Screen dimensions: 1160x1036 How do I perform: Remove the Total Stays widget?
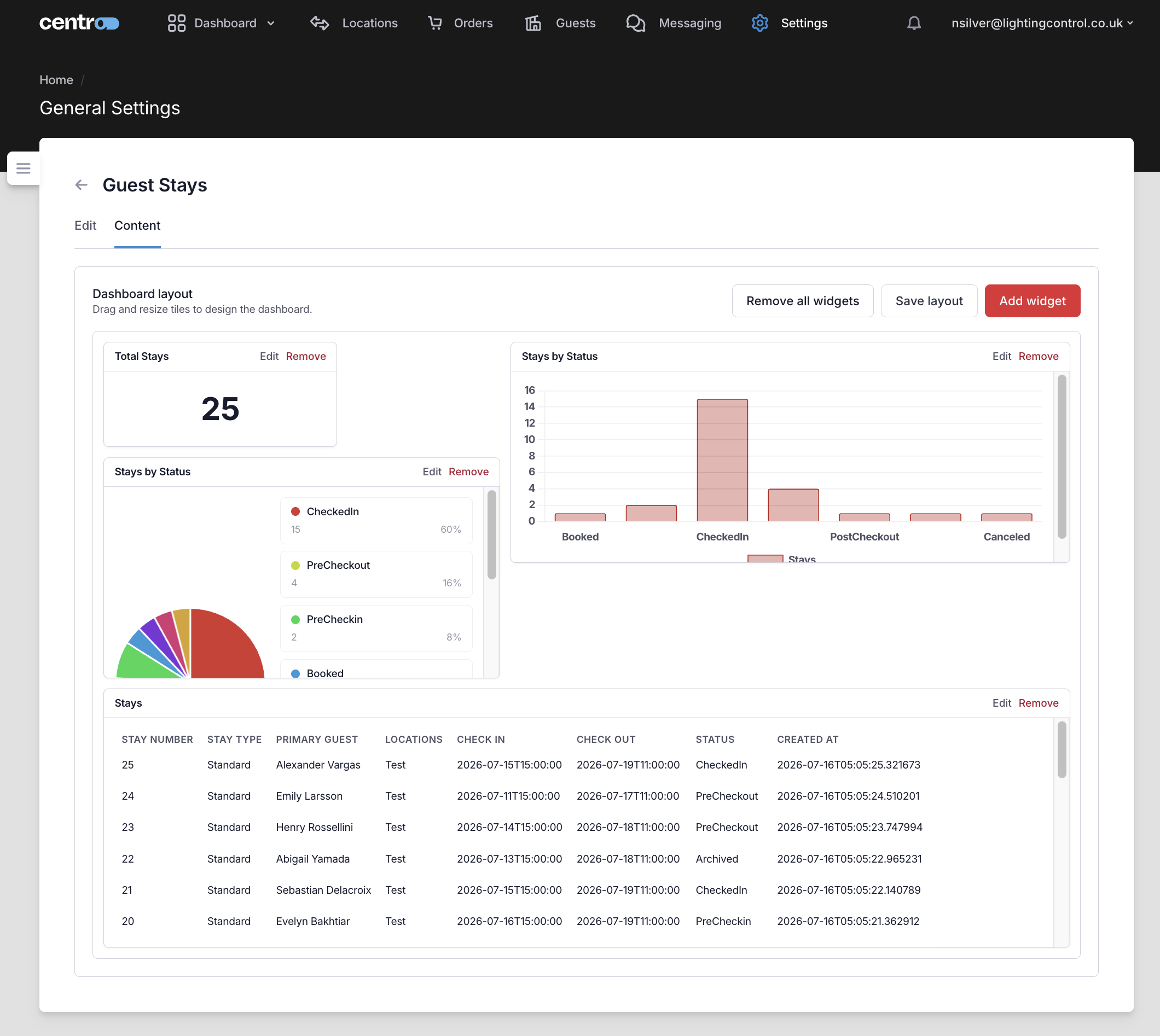306,356
